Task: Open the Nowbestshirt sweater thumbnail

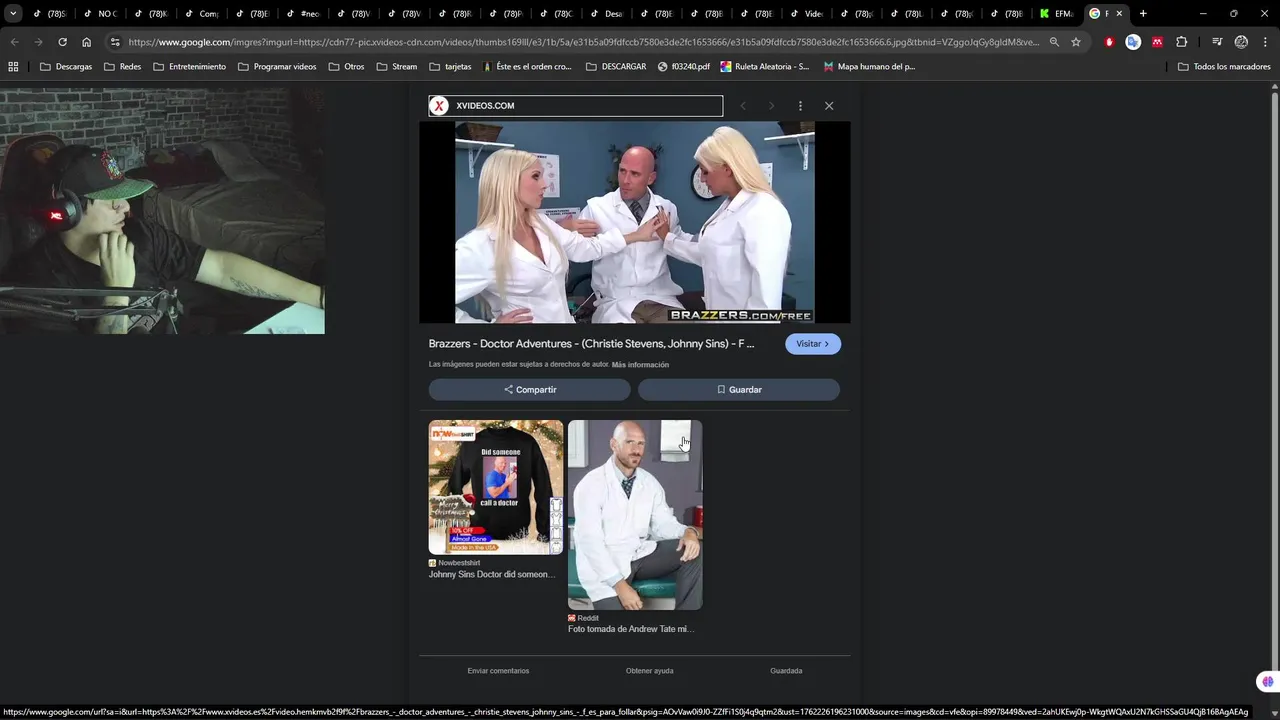Action: coord(496,487)
